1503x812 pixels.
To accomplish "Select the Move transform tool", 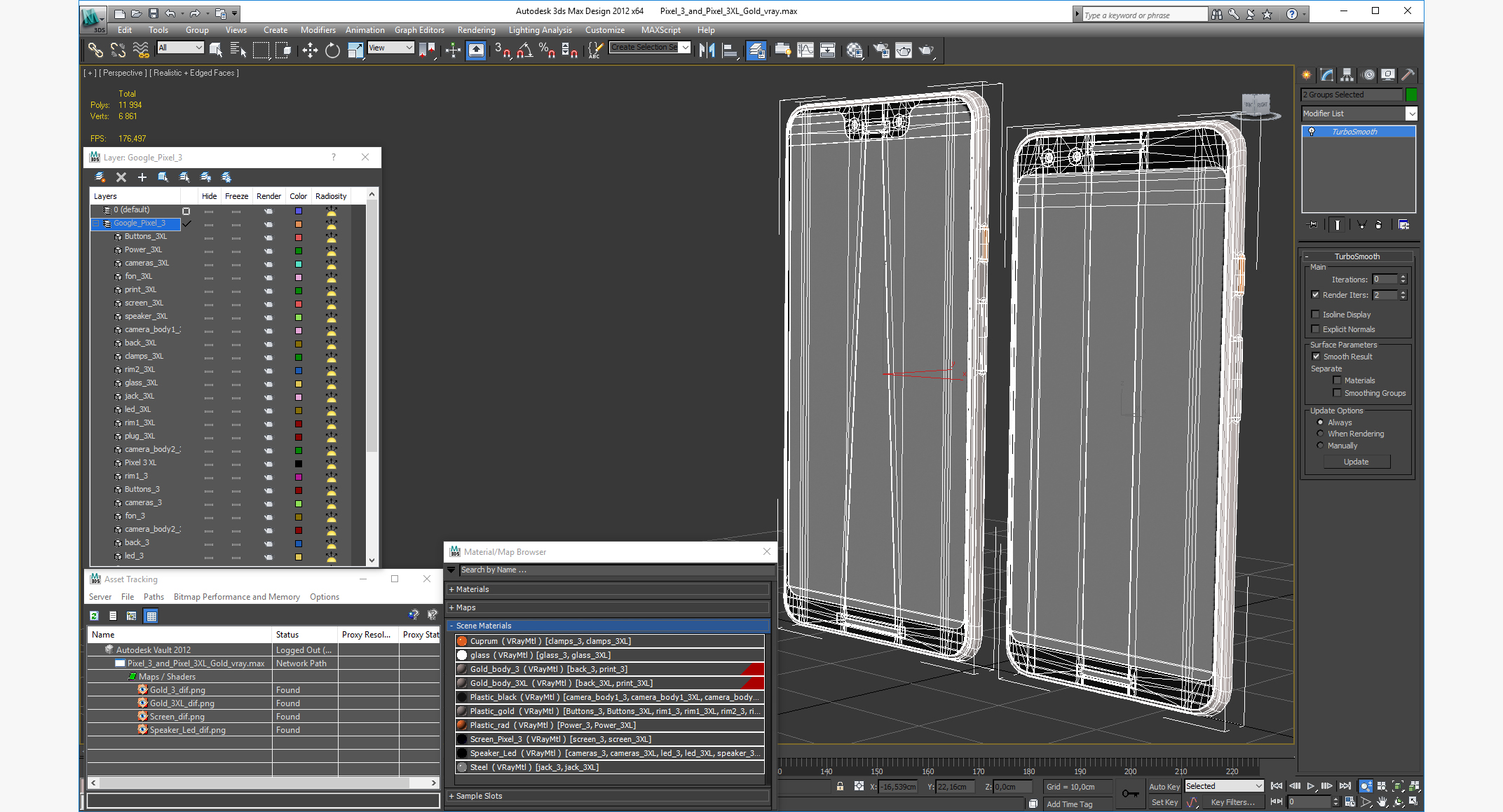I will [x=309, y=50].
